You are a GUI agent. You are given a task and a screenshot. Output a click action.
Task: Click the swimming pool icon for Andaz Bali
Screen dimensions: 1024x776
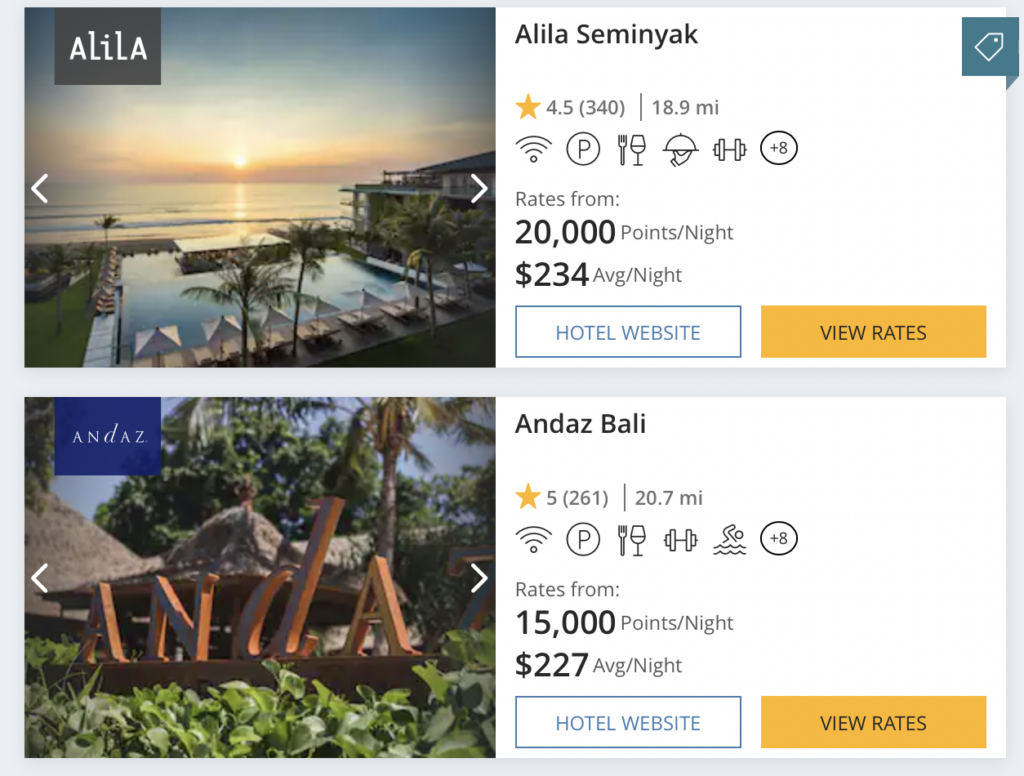coord(730,539)
